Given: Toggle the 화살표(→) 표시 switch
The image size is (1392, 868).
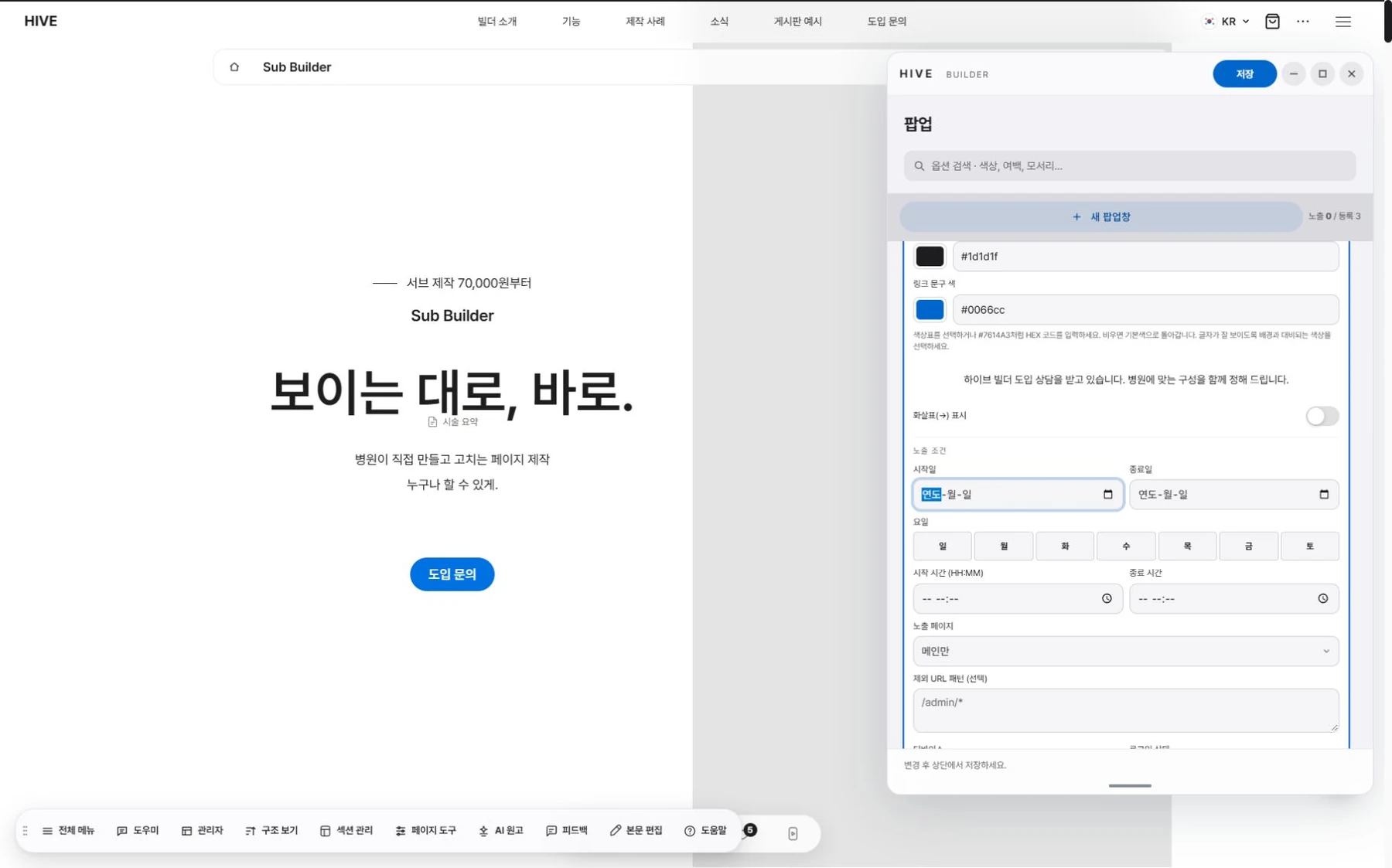Looking at the screenshot, I should 1322,416.
